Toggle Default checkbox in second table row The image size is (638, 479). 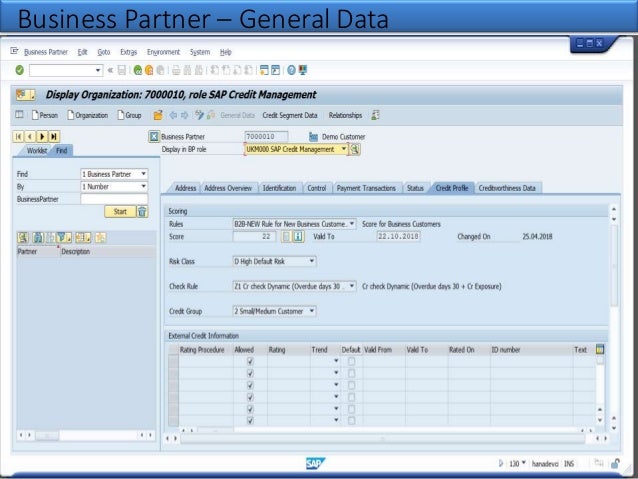(352, 373)
